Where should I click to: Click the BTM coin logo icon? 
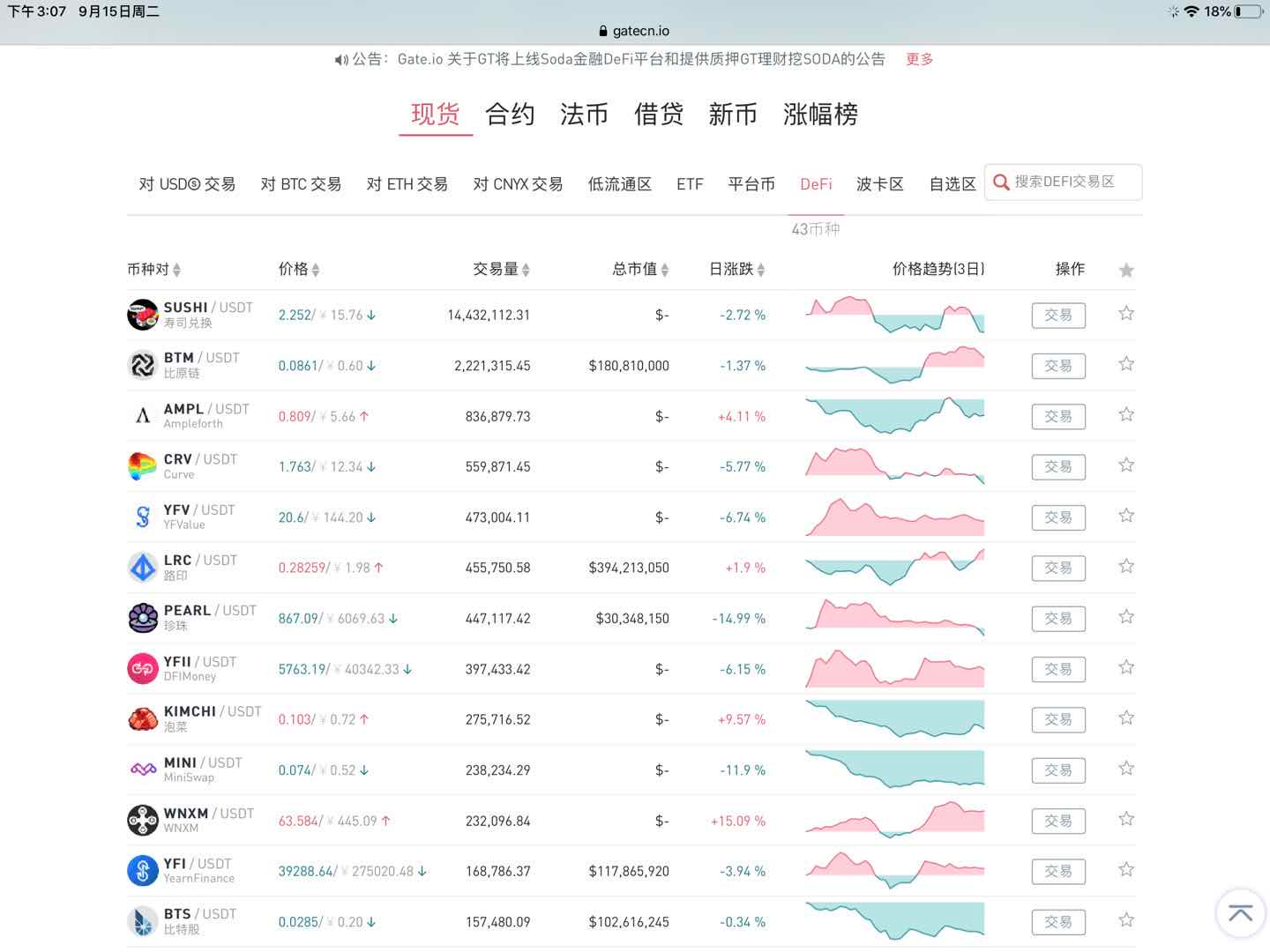(142, 365)
